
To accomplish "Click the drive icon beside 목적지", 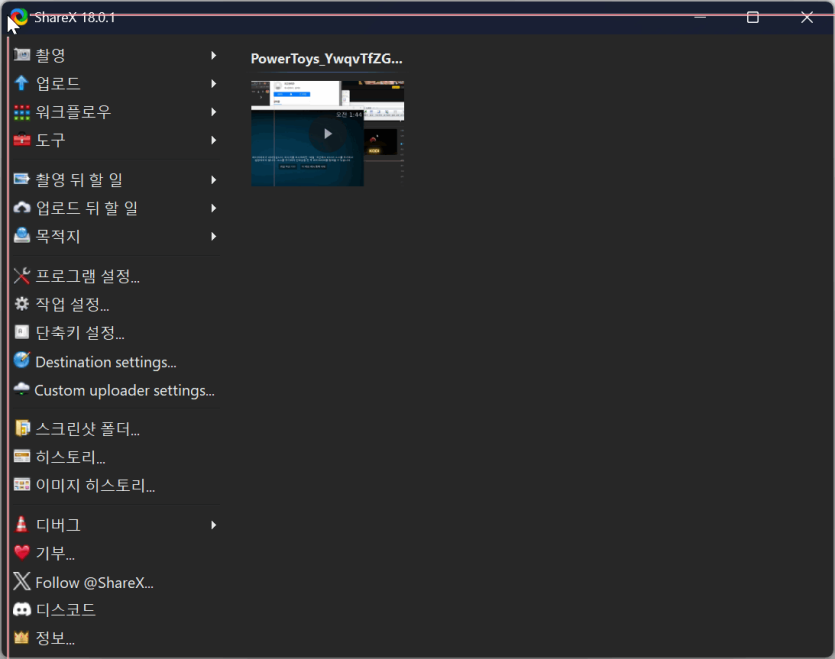I will 22,235.
